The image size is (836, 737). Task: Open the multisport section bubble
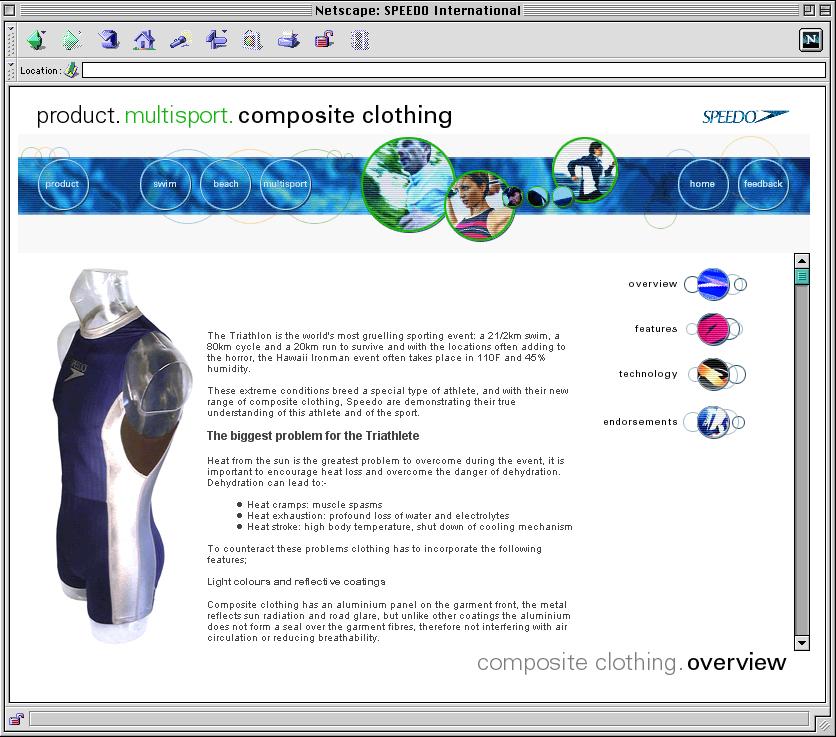click(285, 184)
